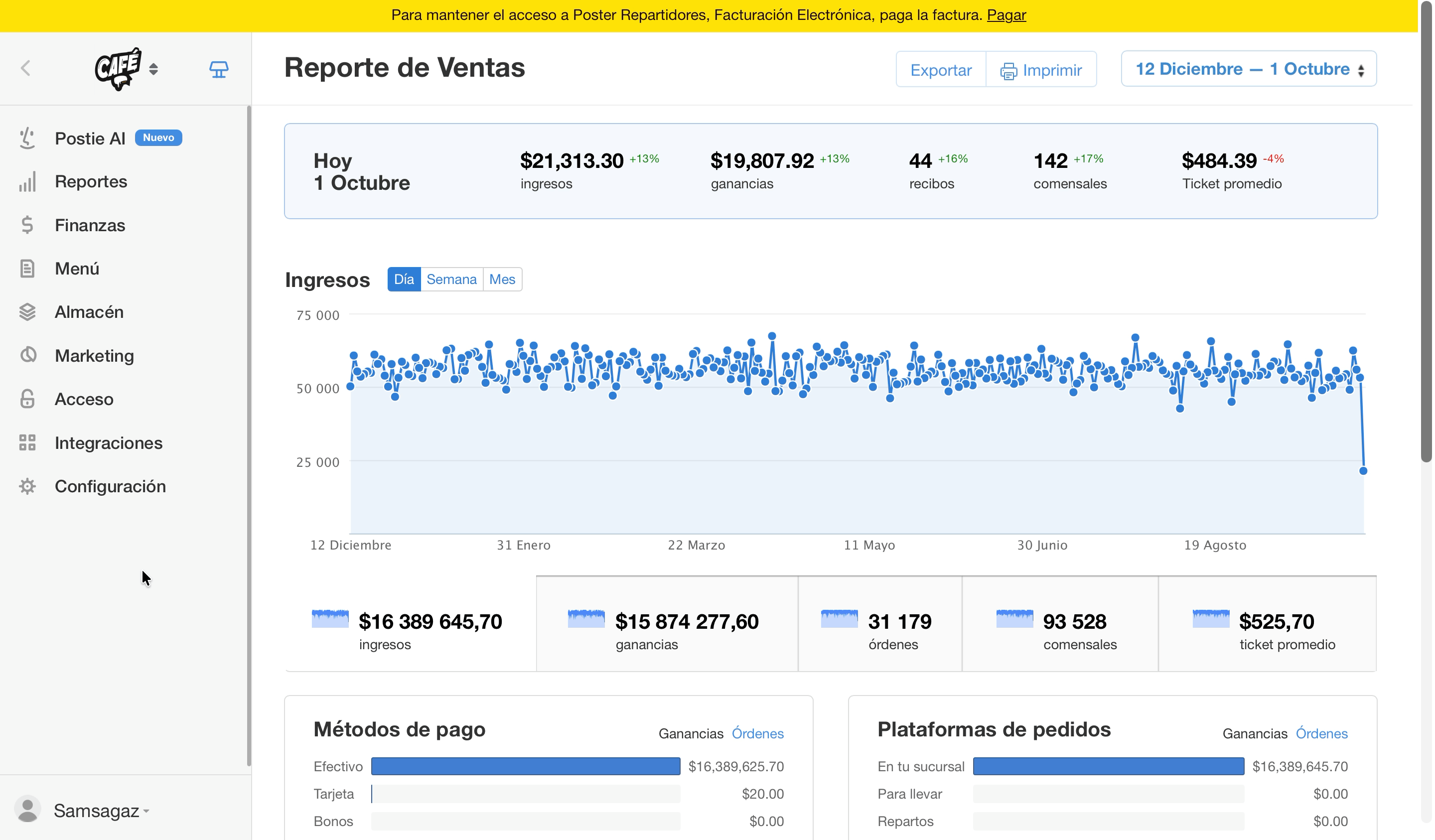Click the printer icon in Imprimir
Image resolution: width=1435 pixels, height=840 pixels.
(x=1008, y=71)
